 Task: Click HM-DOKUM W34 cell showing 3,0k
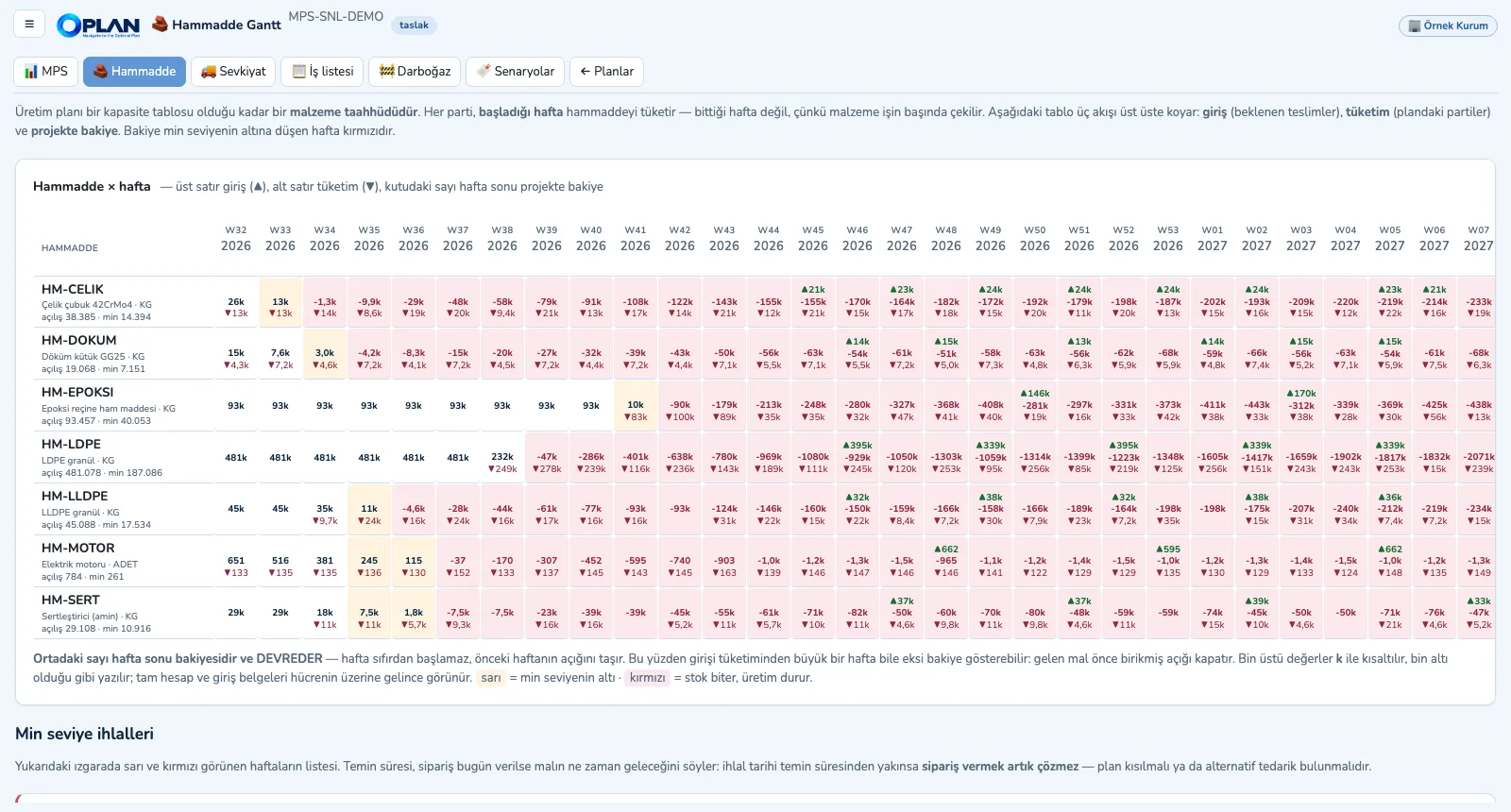click(x=325, y=353)
